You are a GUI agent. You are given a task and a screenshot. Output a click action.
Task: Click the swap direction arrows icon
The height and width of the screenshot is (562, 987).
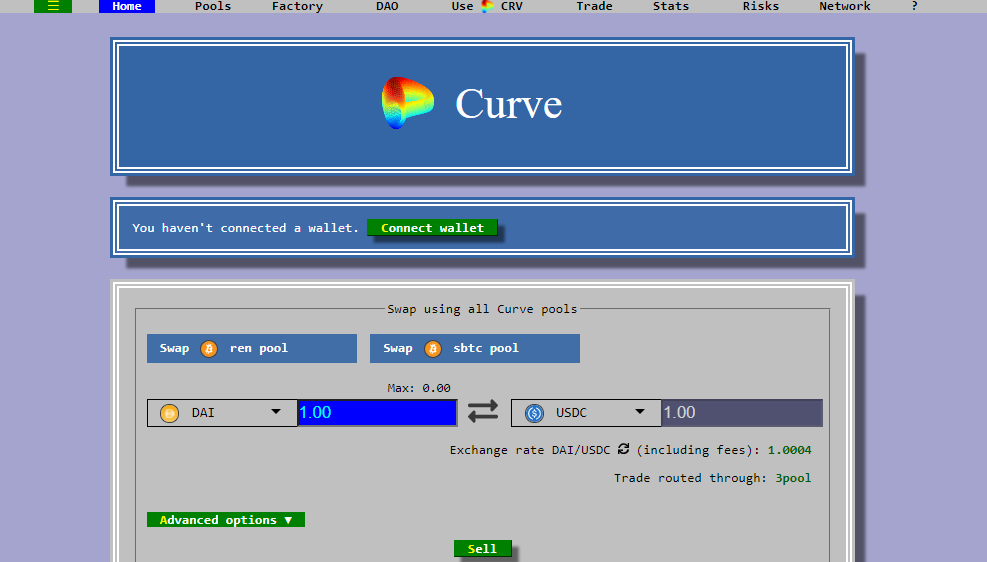coord(483,412)
